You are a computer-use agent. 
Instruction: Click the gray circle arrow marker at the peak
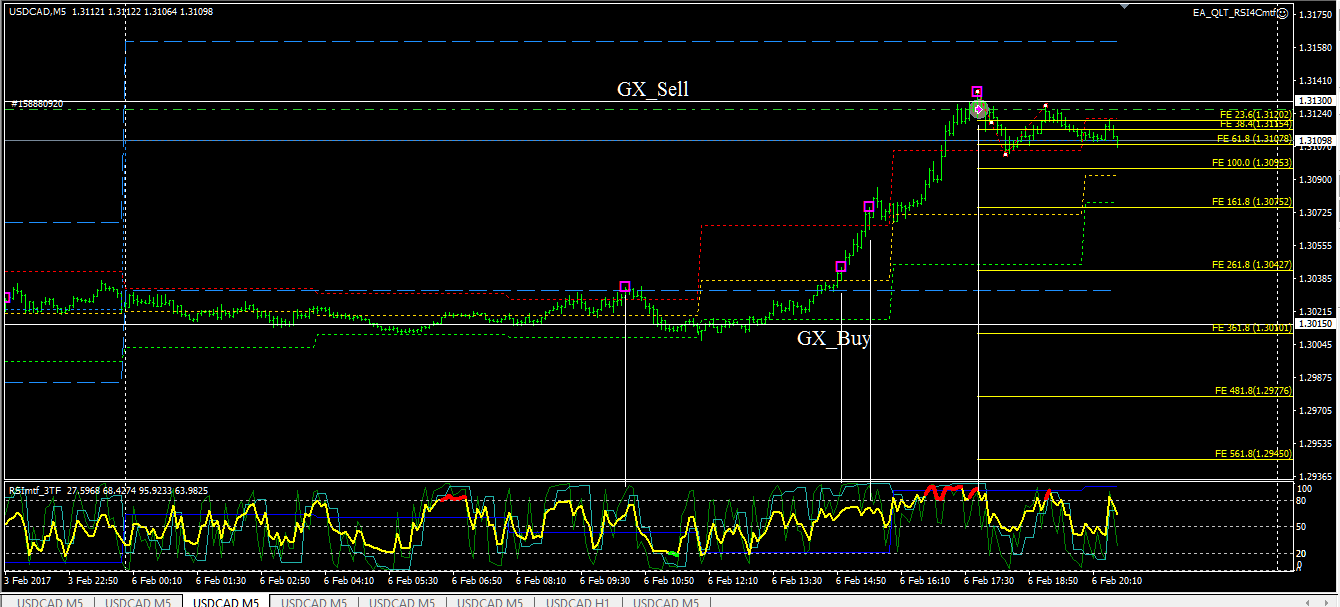(x=980, y=109)
